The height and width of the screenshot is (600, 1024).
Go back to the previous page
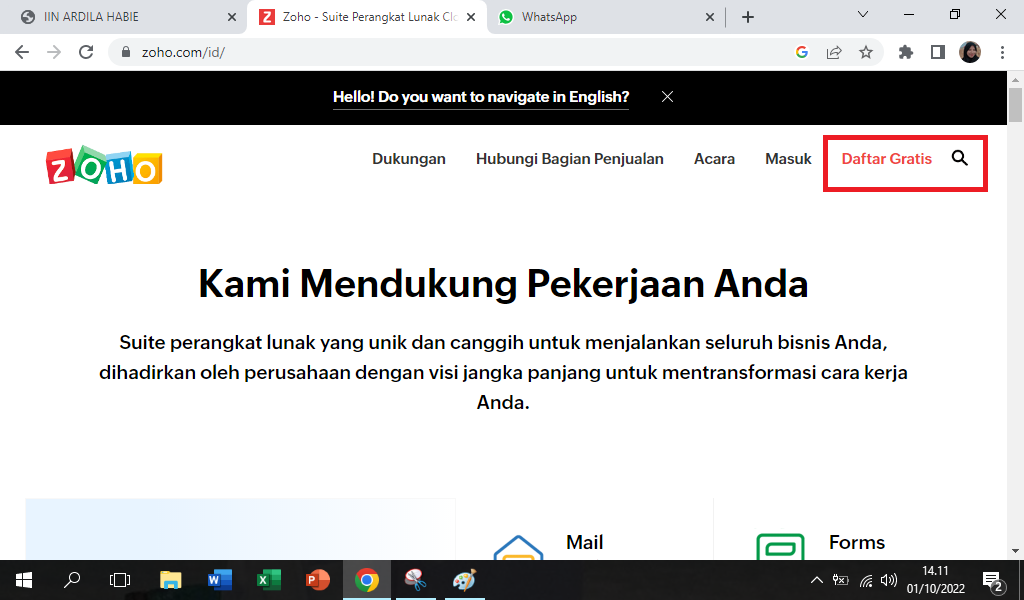coord(22,52)
